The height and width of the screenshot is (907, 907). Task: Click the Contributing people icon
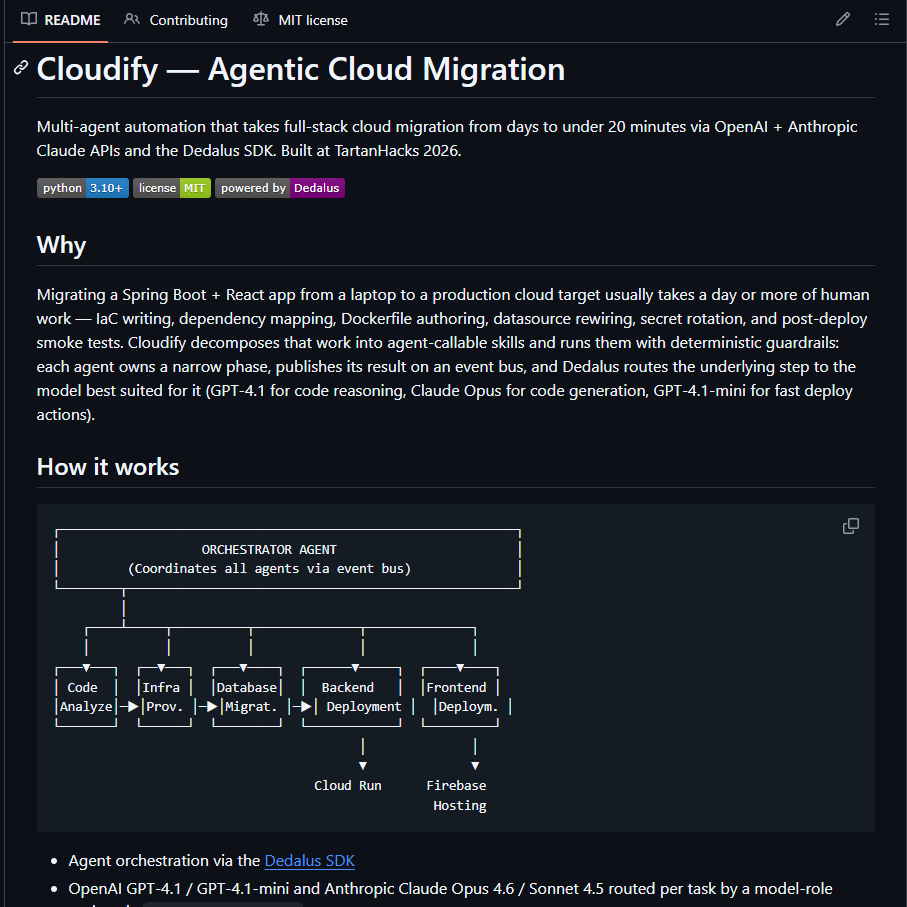pyautogui.click(x=132, y=20)
